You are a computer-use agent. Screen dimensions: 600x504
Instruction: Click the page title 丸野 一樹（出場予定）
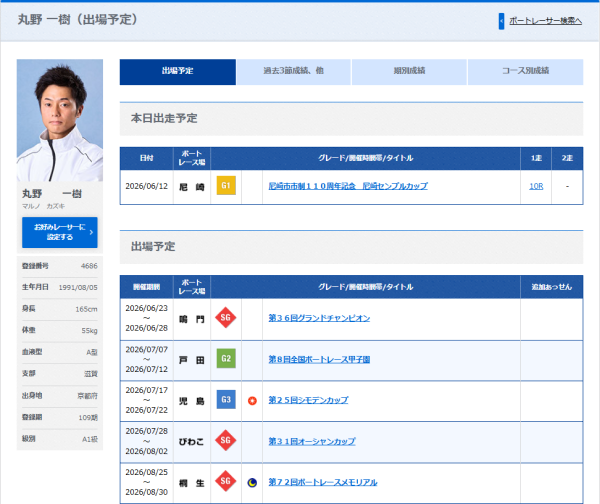[78, 20]
